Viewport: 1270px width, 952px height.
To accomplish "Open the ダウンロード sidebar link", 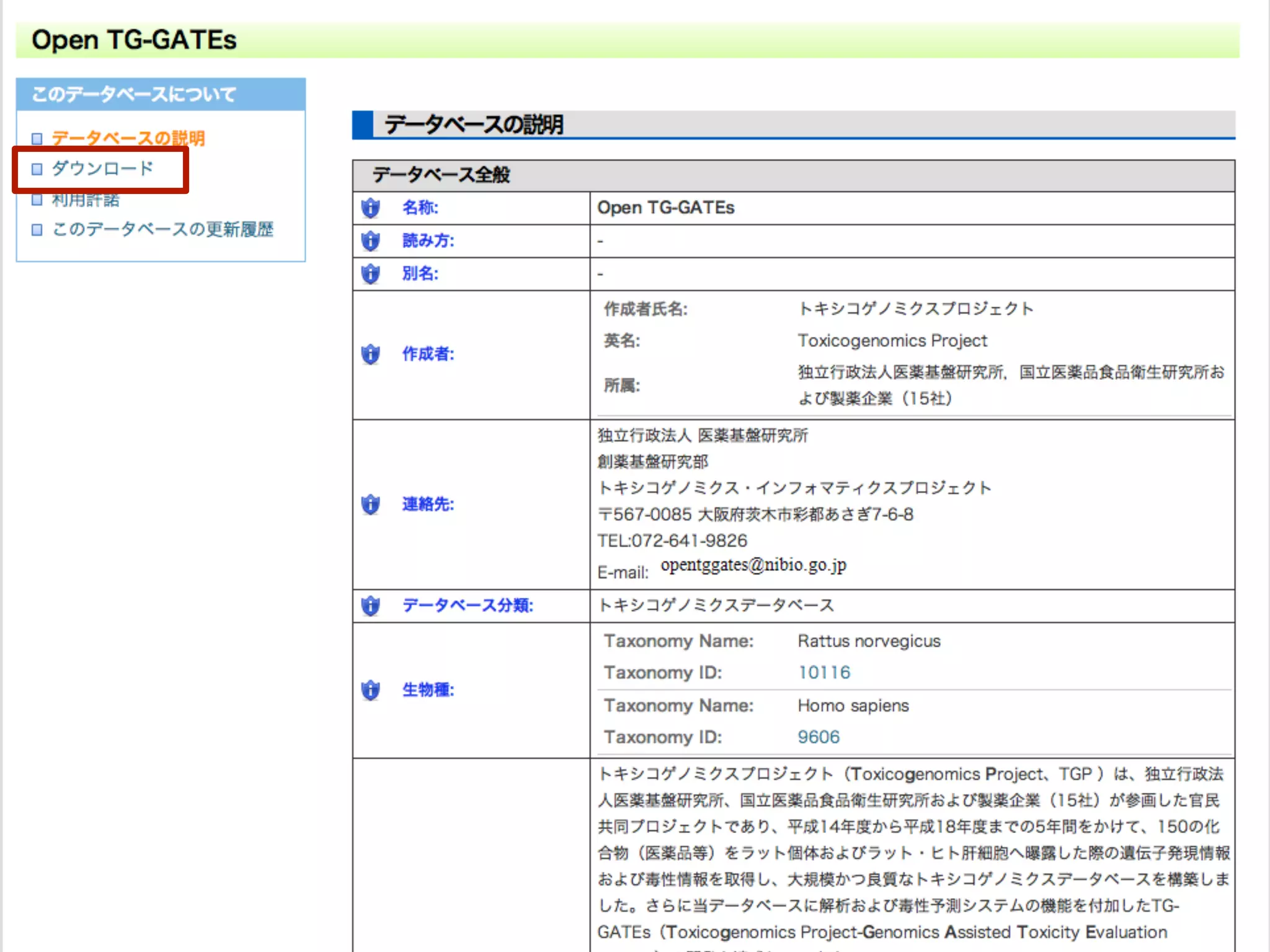I will [x=102, y=169].
